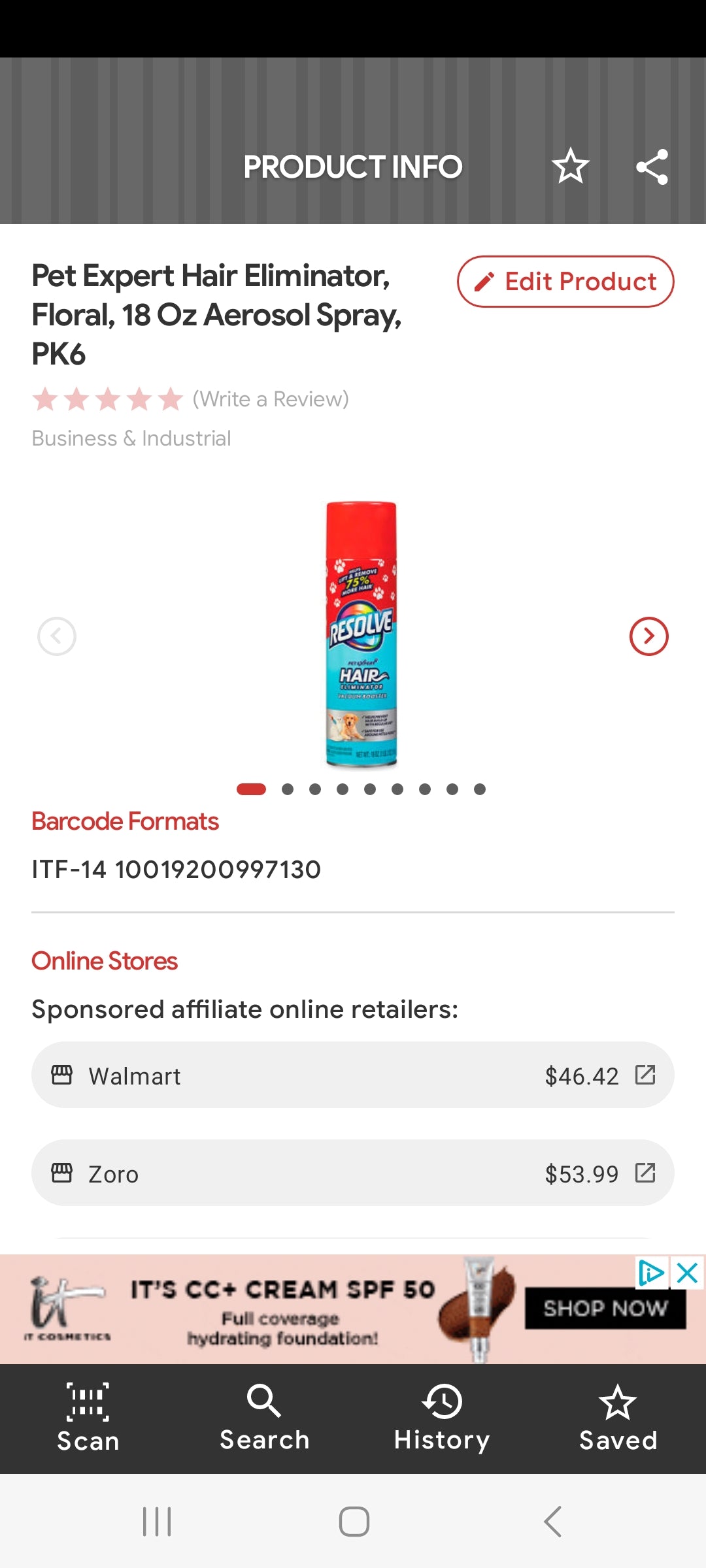Switch to the Scan tab
The image size is (706, 1568).
pos(88,1418)
